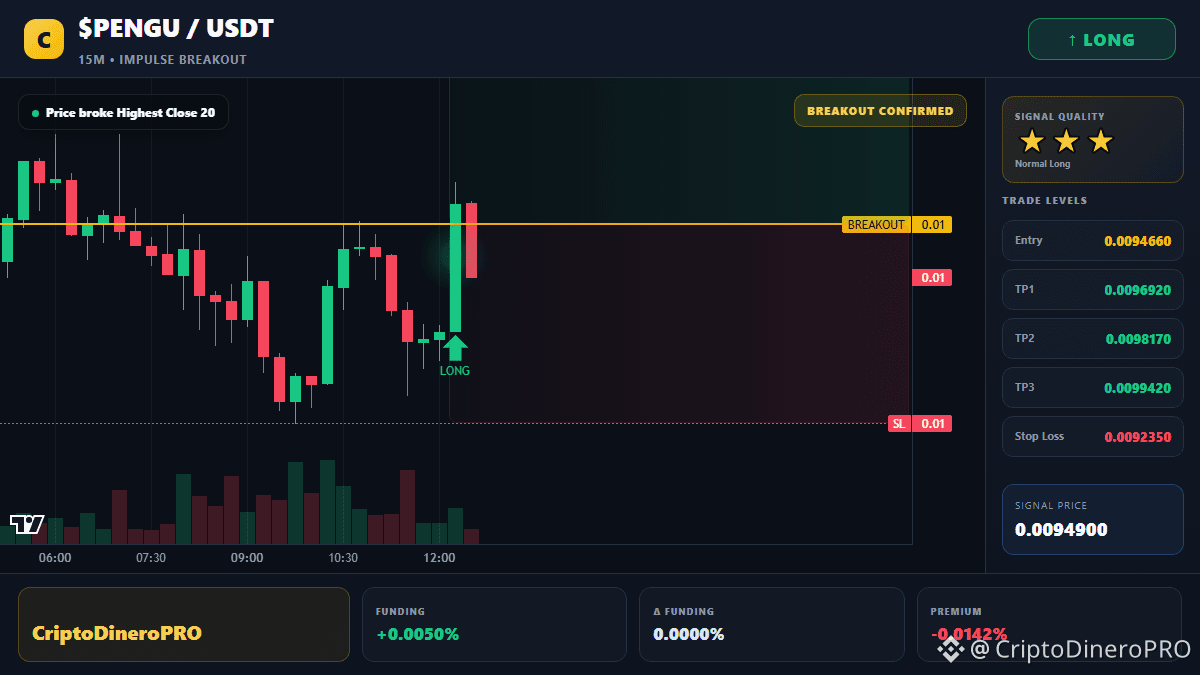Click the SL stop loss price tag
1200x675 pixels.
[920, 424]
